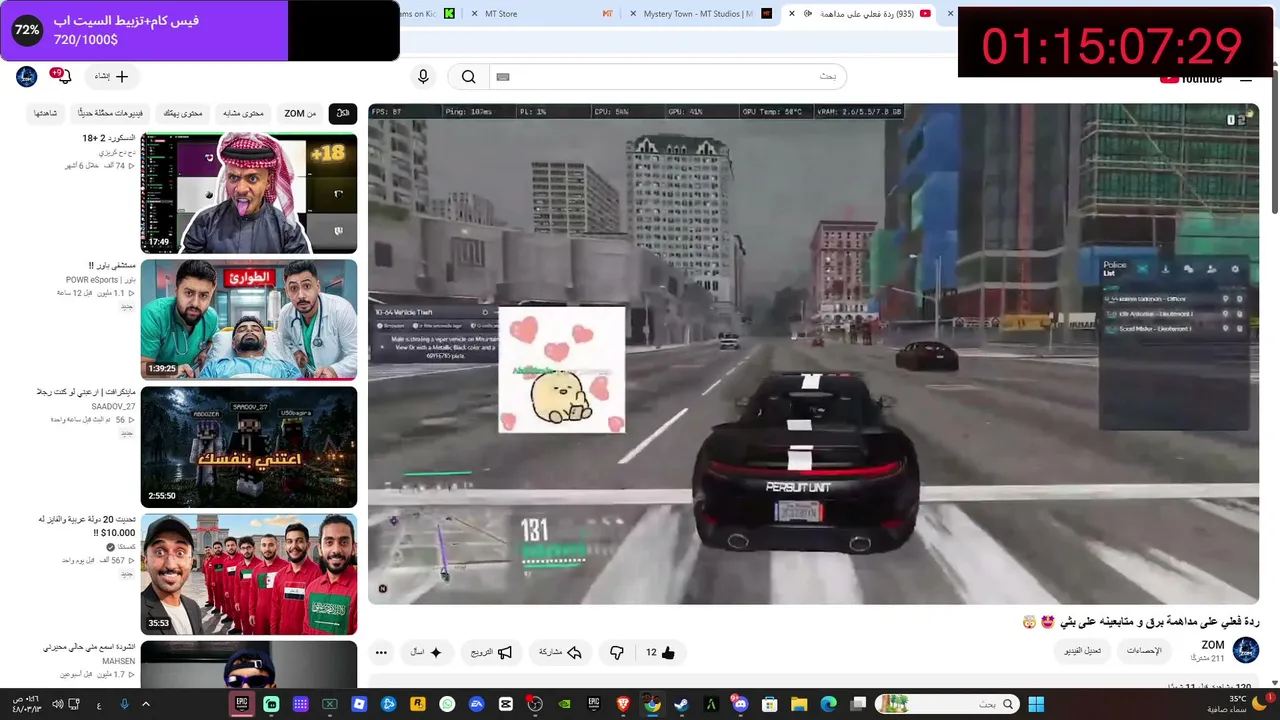
Task: Open the taskbar weather widget showing 35°C
Action: click(x=1240, y=704)
